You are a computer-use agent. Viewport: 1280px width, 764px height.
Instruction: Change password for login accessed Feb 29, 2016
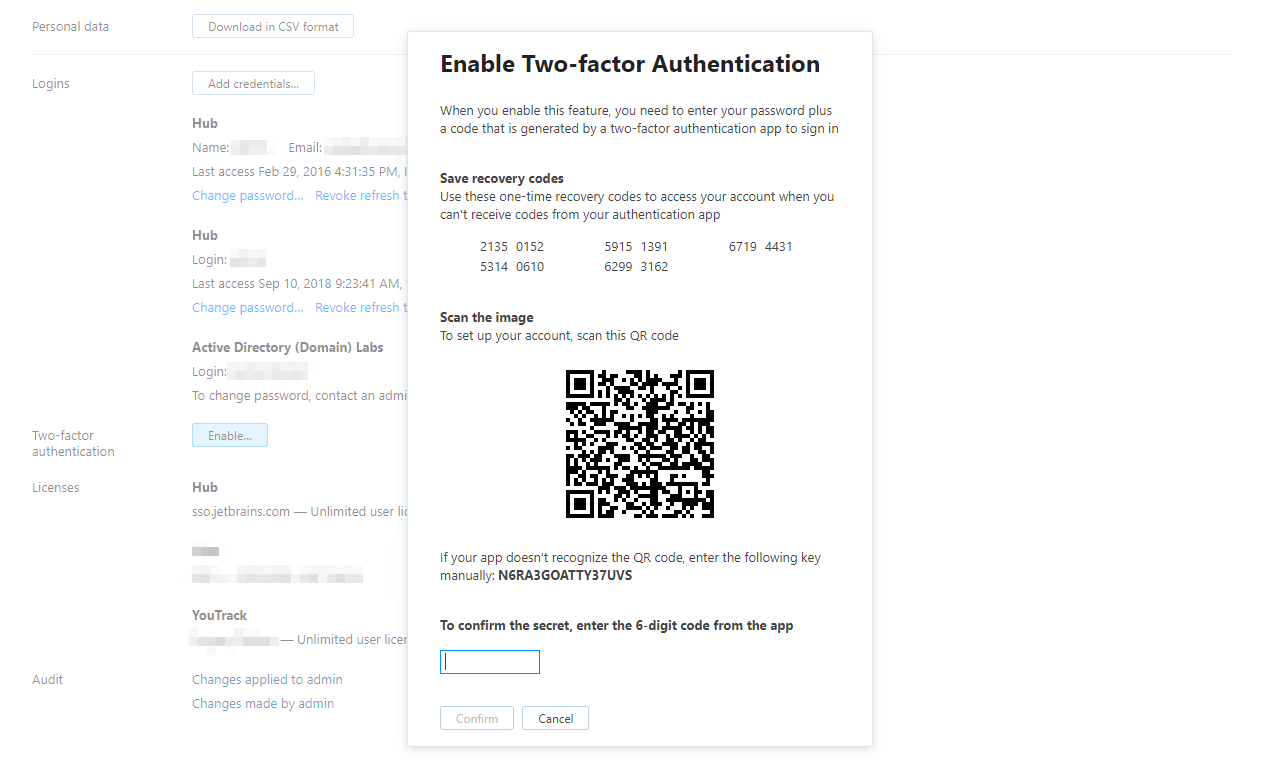click(x=248, y=195)
